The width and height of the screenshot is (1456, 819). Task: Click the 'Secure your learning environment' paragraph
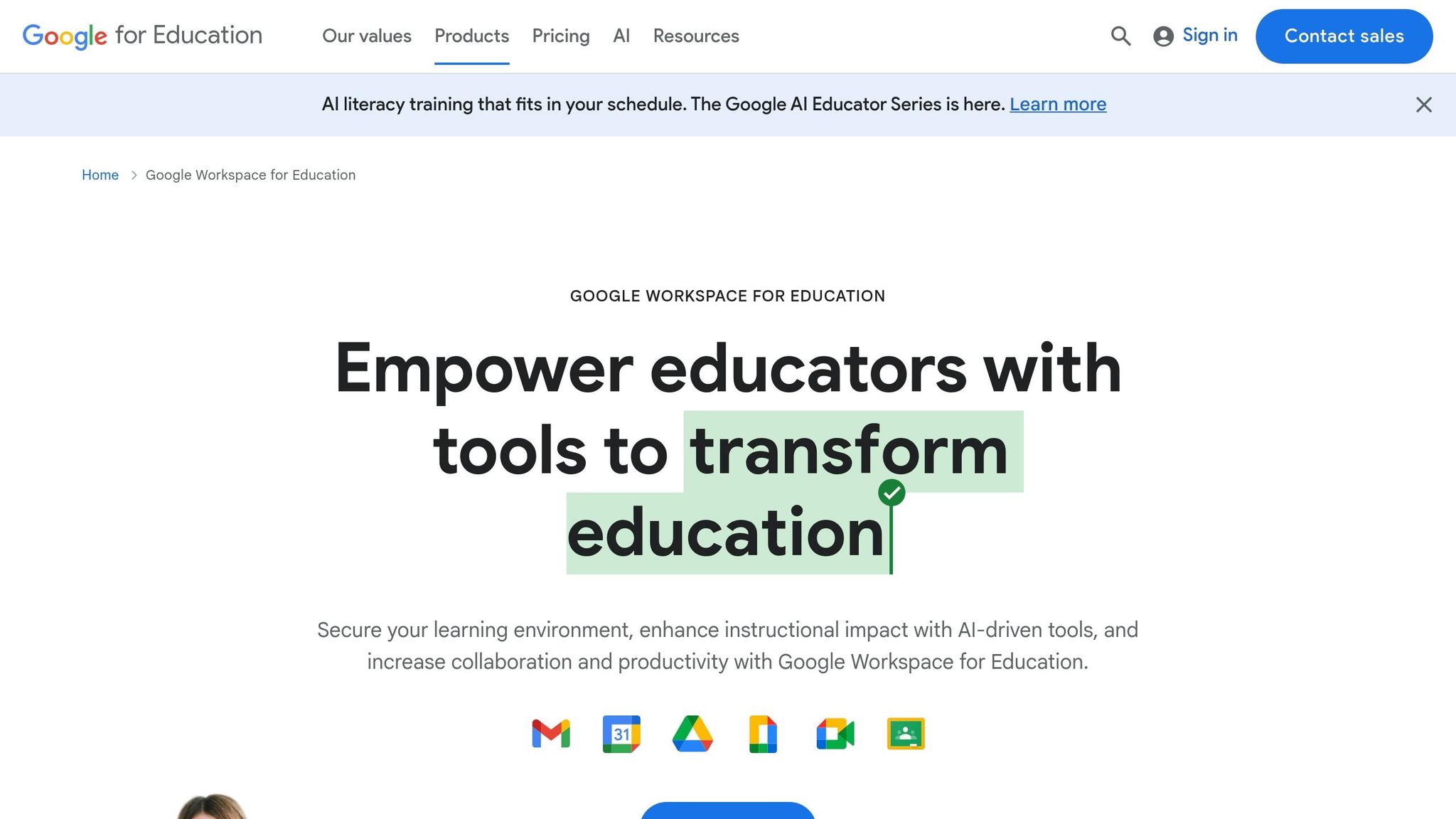(727, 646)
